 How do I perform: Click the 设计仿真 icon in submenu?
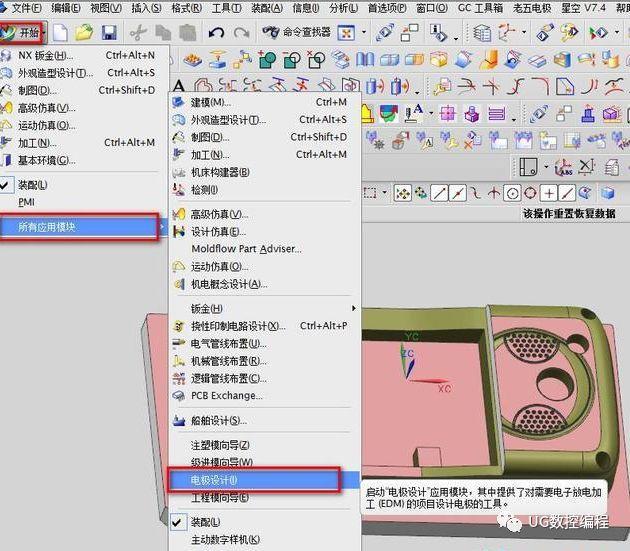click(x=178, y=231)
